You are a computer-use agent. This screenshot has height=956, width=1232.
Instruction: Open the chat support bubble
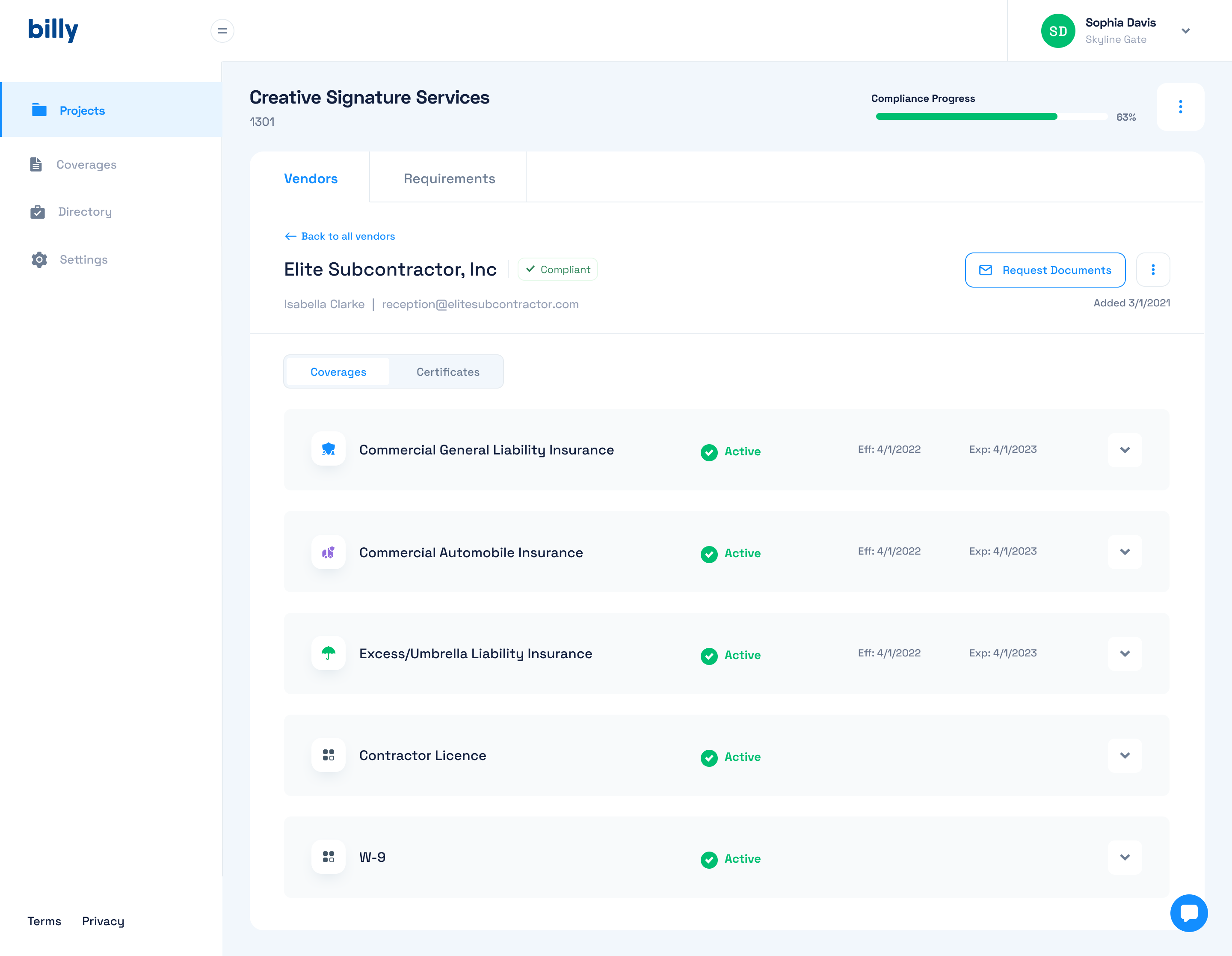1188,912
